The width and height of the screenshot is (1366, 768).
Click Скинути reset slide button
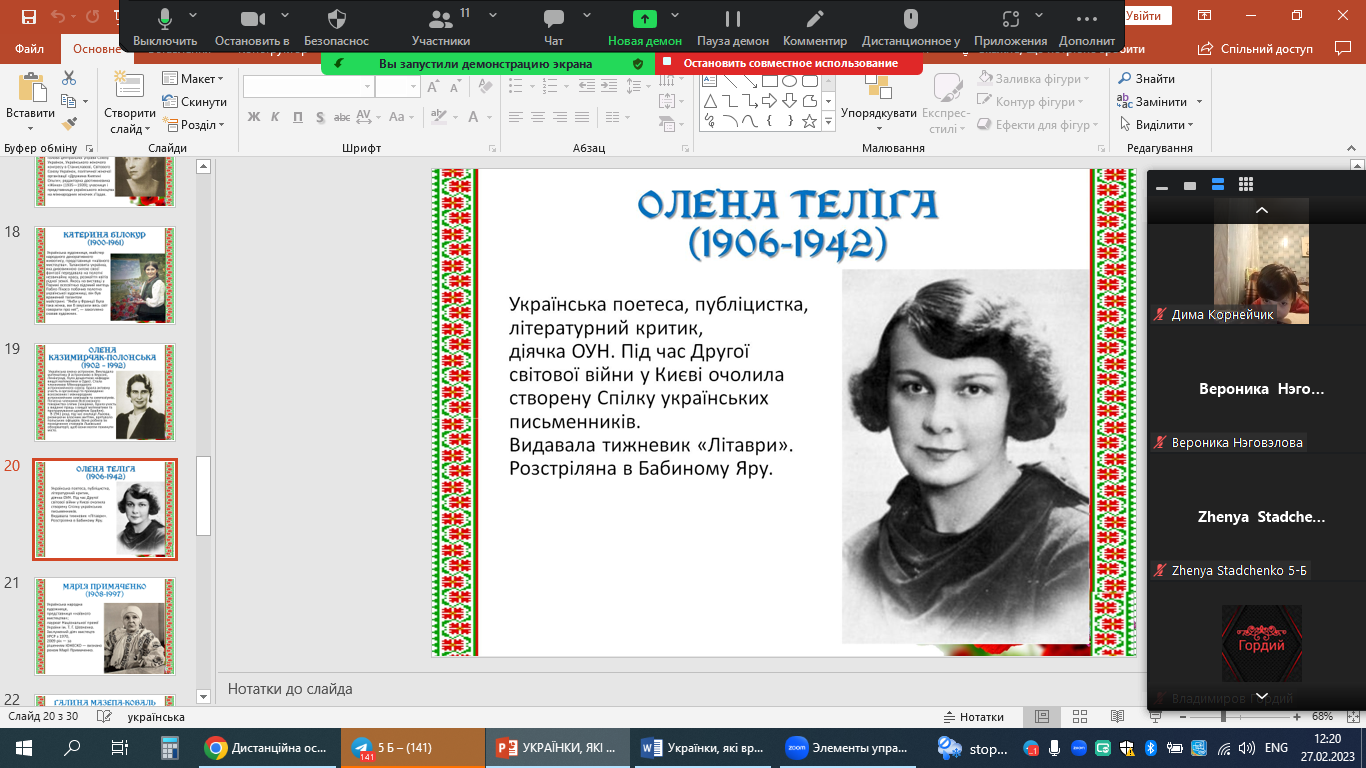195,102
